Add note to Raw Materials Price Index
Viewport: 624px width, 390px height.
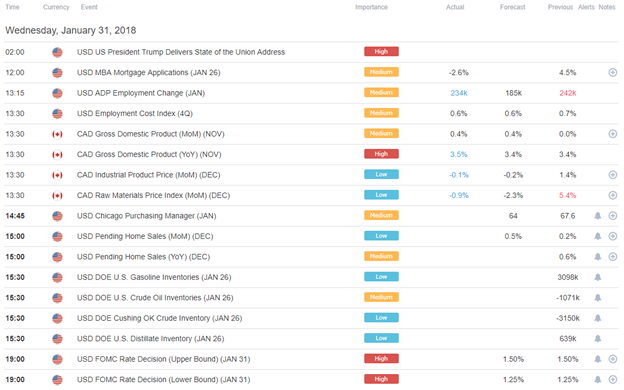tap(613, 195)
